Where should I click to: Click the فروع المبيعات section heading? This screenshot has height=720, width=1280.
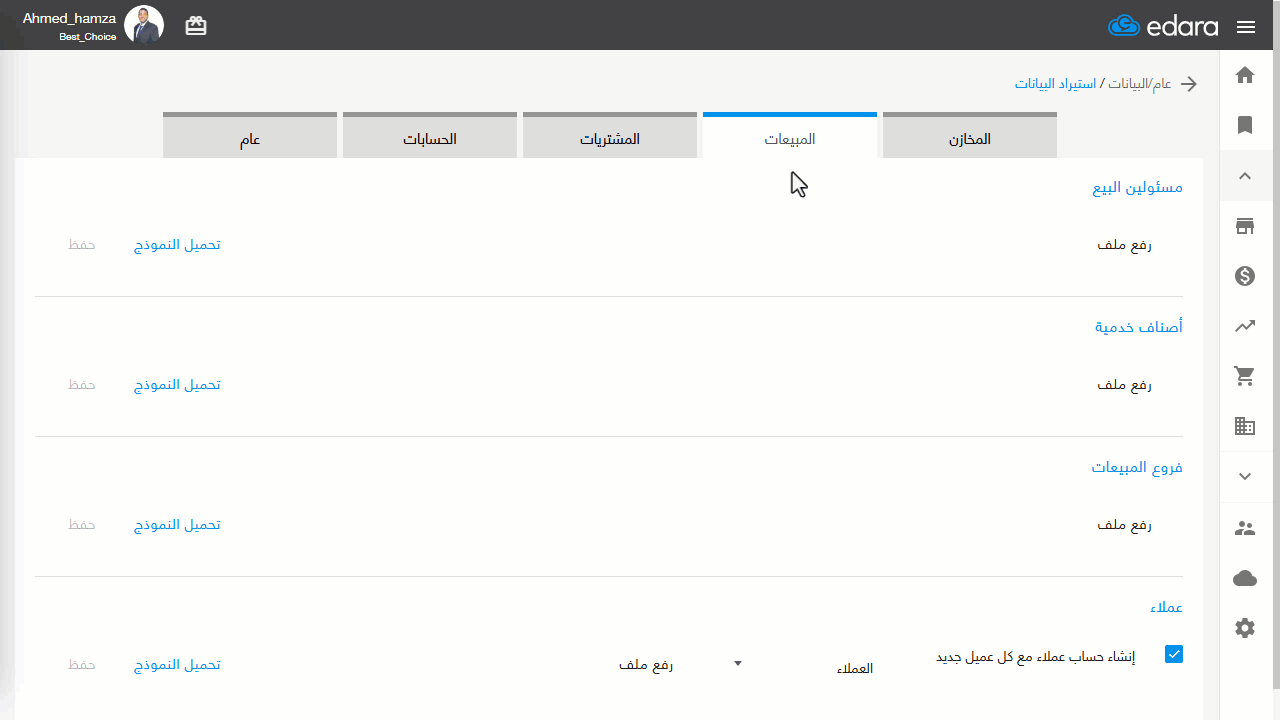pyautogui.click(x=1137, y=467)
